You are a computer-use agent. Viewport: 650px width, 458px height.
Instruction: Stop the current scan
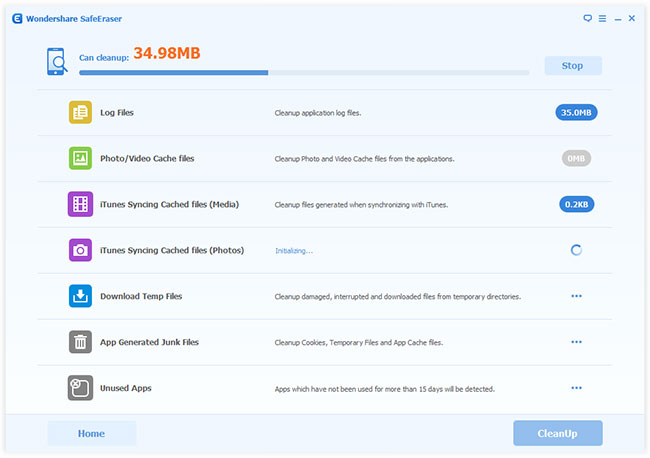tap(573, 65)
